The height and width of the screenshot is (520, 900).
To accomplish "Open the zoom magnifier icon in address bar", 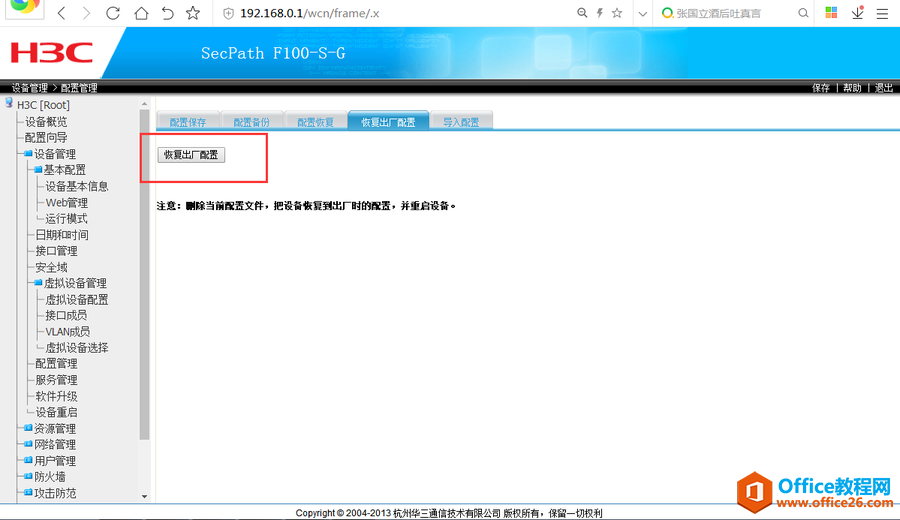I will point(582,13).
